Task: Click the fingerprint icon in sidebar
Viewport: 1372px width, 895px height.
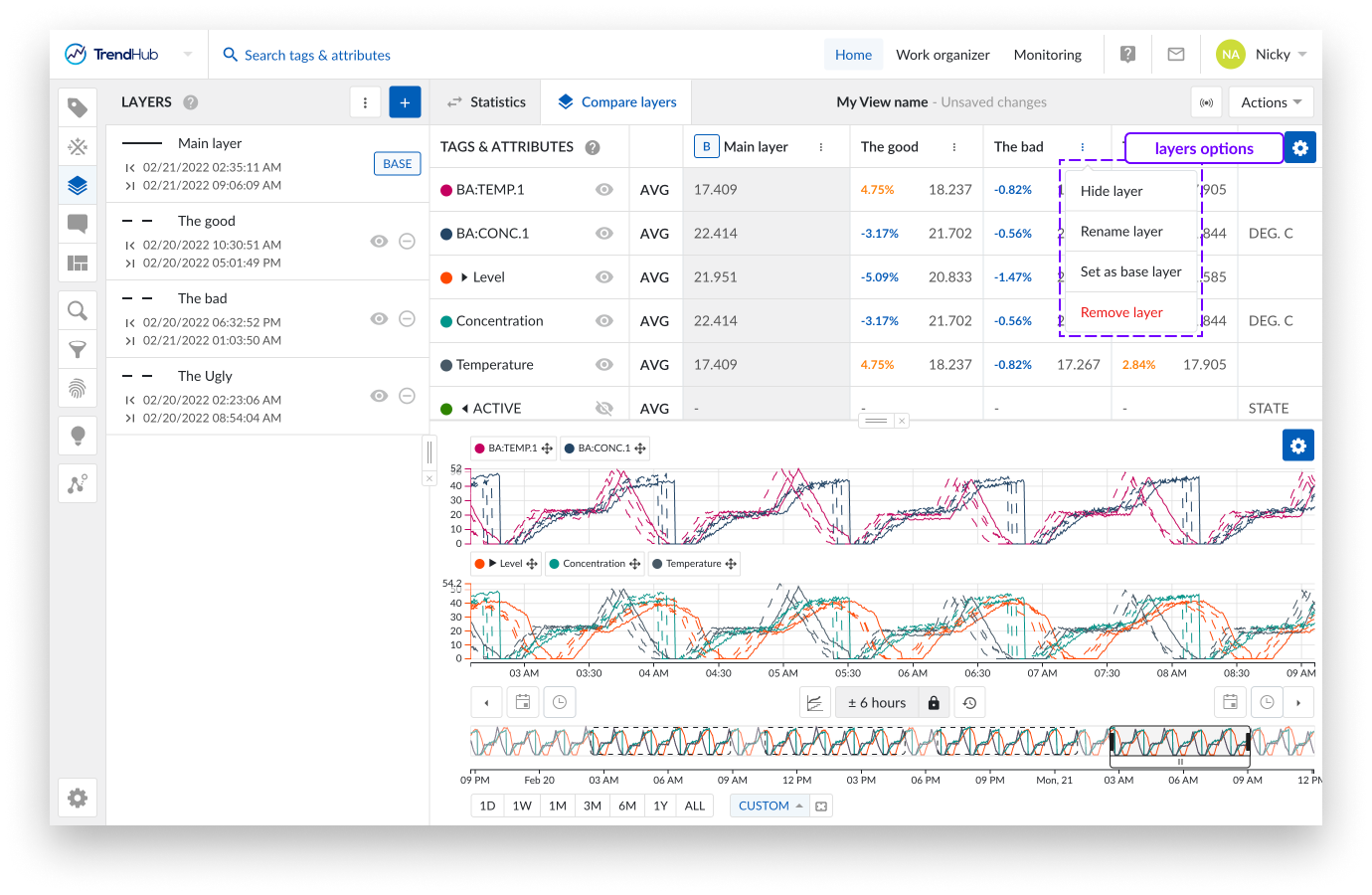Action: pyautogui.click(x=78, y=388)
